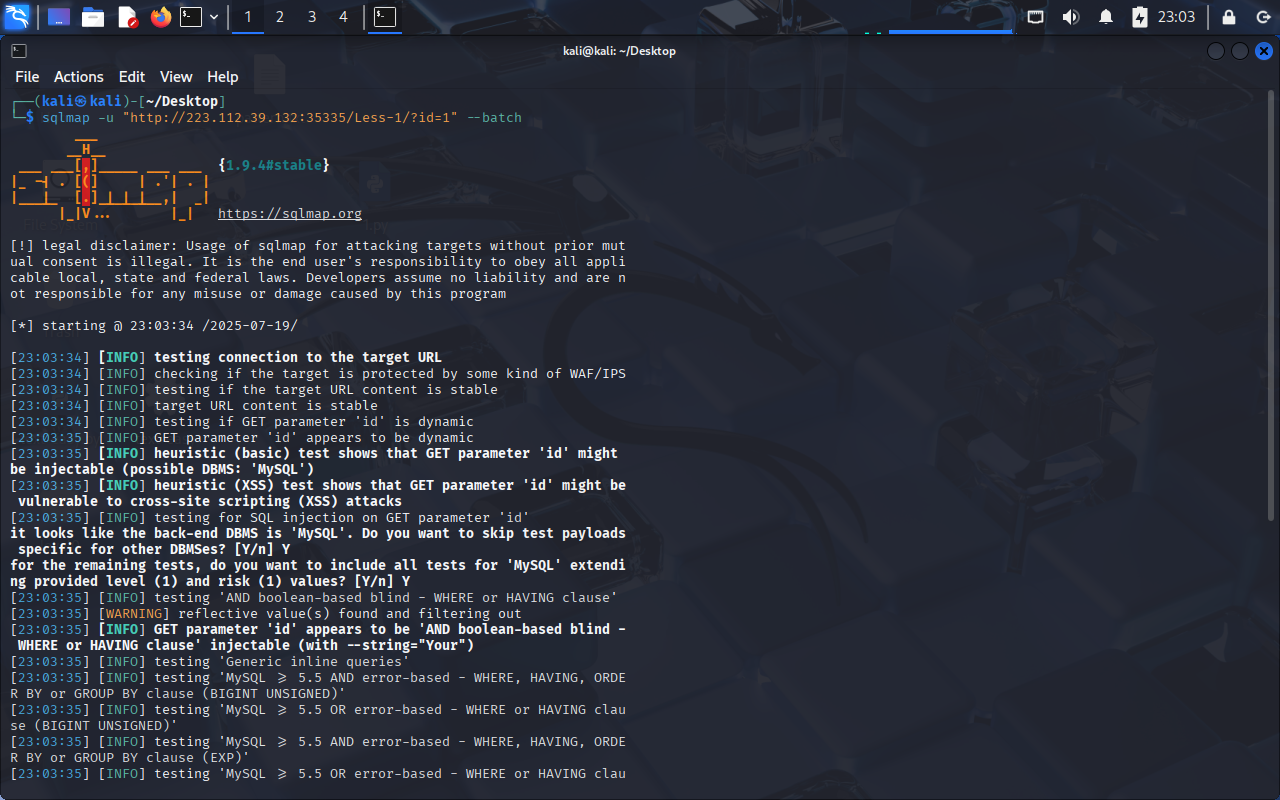Viewport: 1280px width, 800px height.
Task: Click the 23:03 panel clock
Action: click(x=1176, y=17)
